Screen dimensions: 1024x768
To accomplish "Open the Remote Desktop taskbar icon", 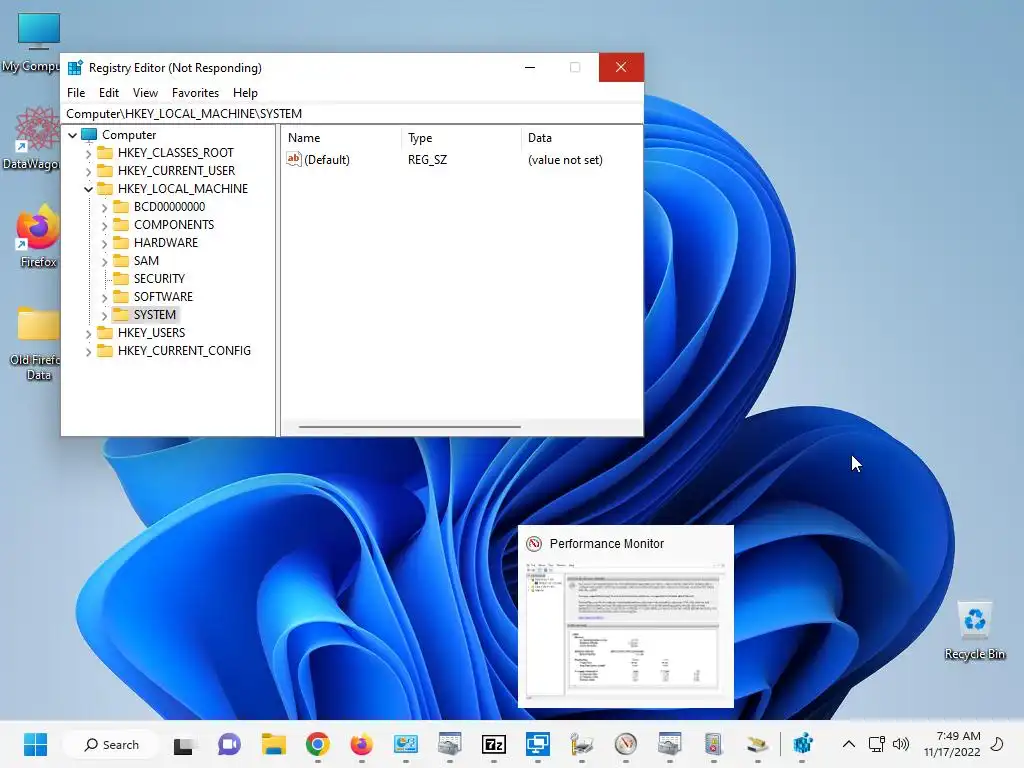I will [x=537, y=744].
